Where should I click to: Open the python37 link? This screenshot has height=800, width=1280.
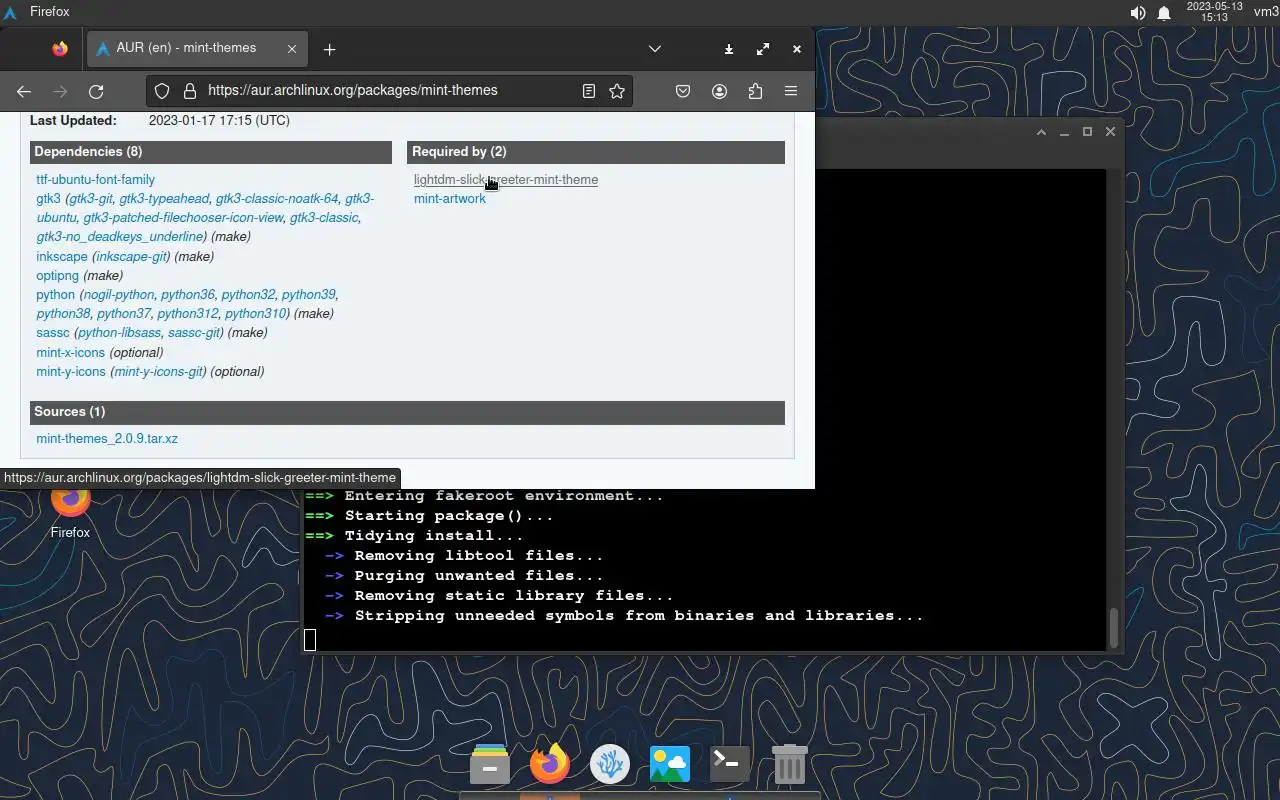pyautogui.click(x=124, y=314)
